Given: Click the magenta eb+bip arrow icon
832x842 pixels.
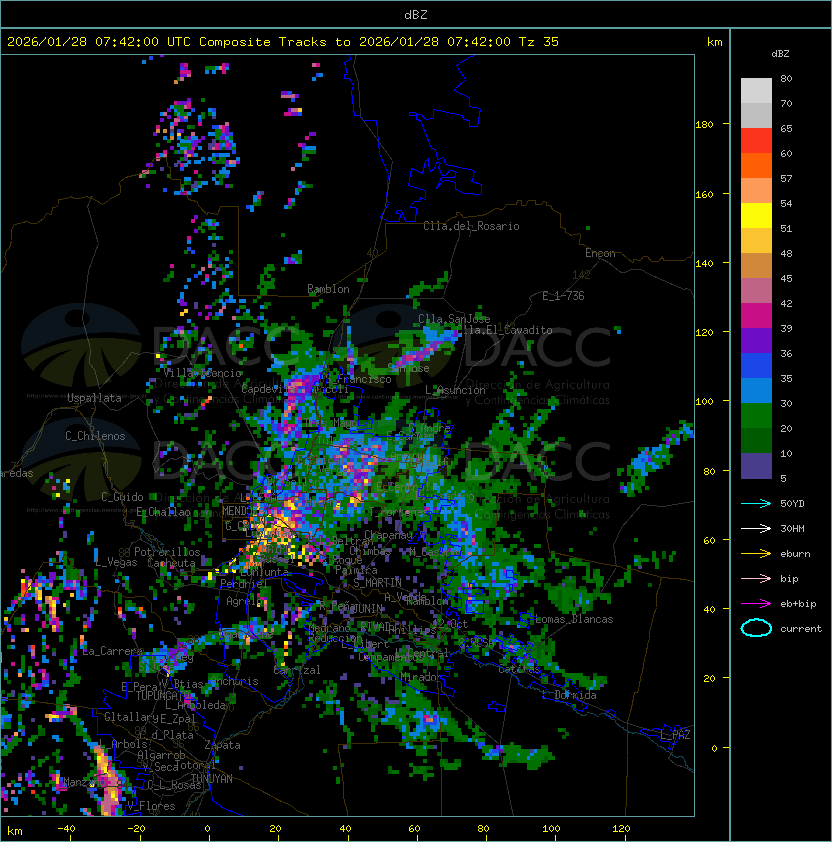Looking at the screenshot, I should (756, 604).
